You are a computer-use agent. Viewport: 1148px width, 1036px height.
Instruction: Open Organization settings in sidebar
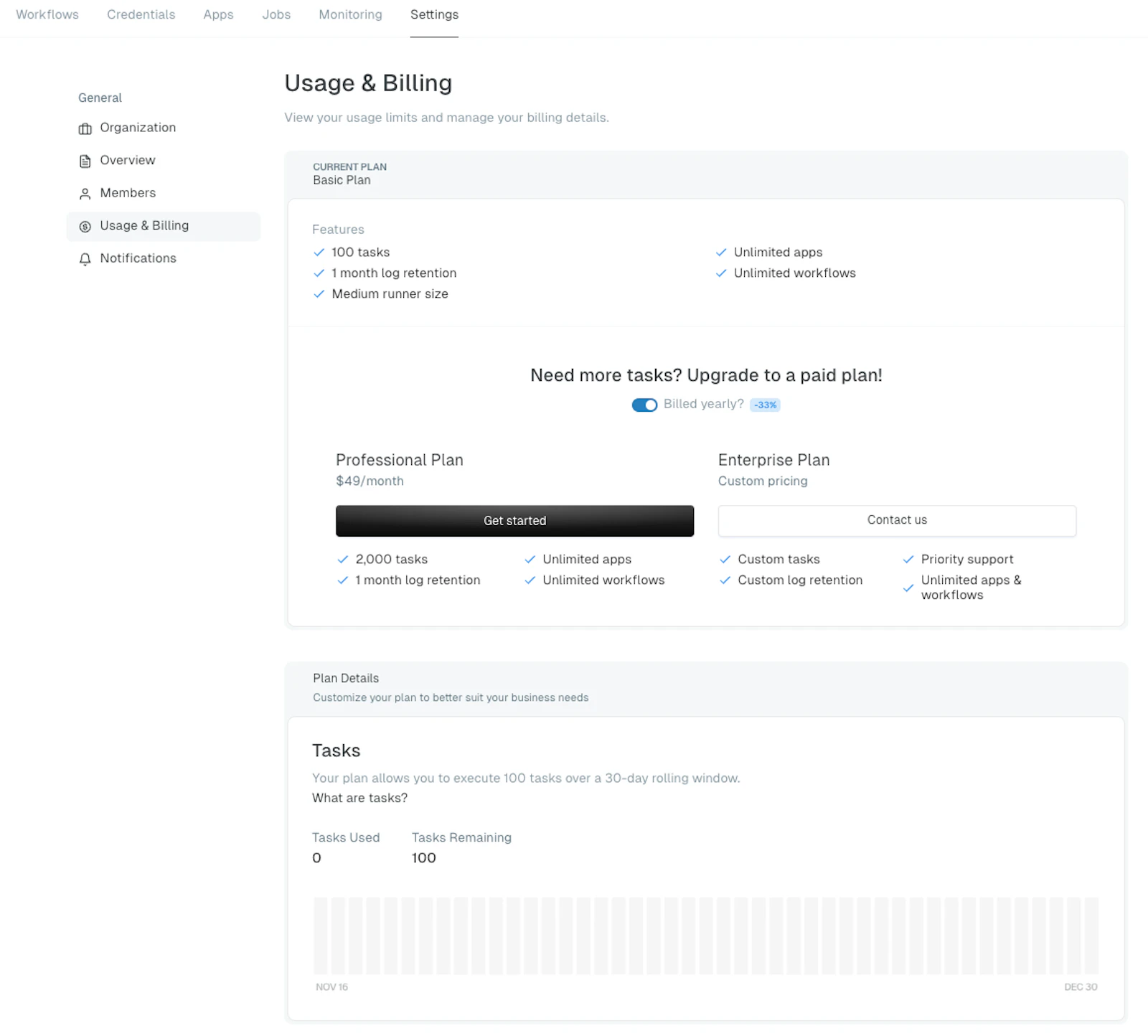click(164, 128)
